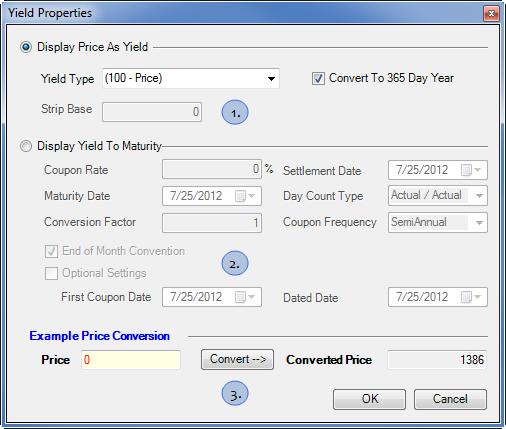Focus the Price input field
Viewport: 506px width, 429px height.
[x=131, y=360]
